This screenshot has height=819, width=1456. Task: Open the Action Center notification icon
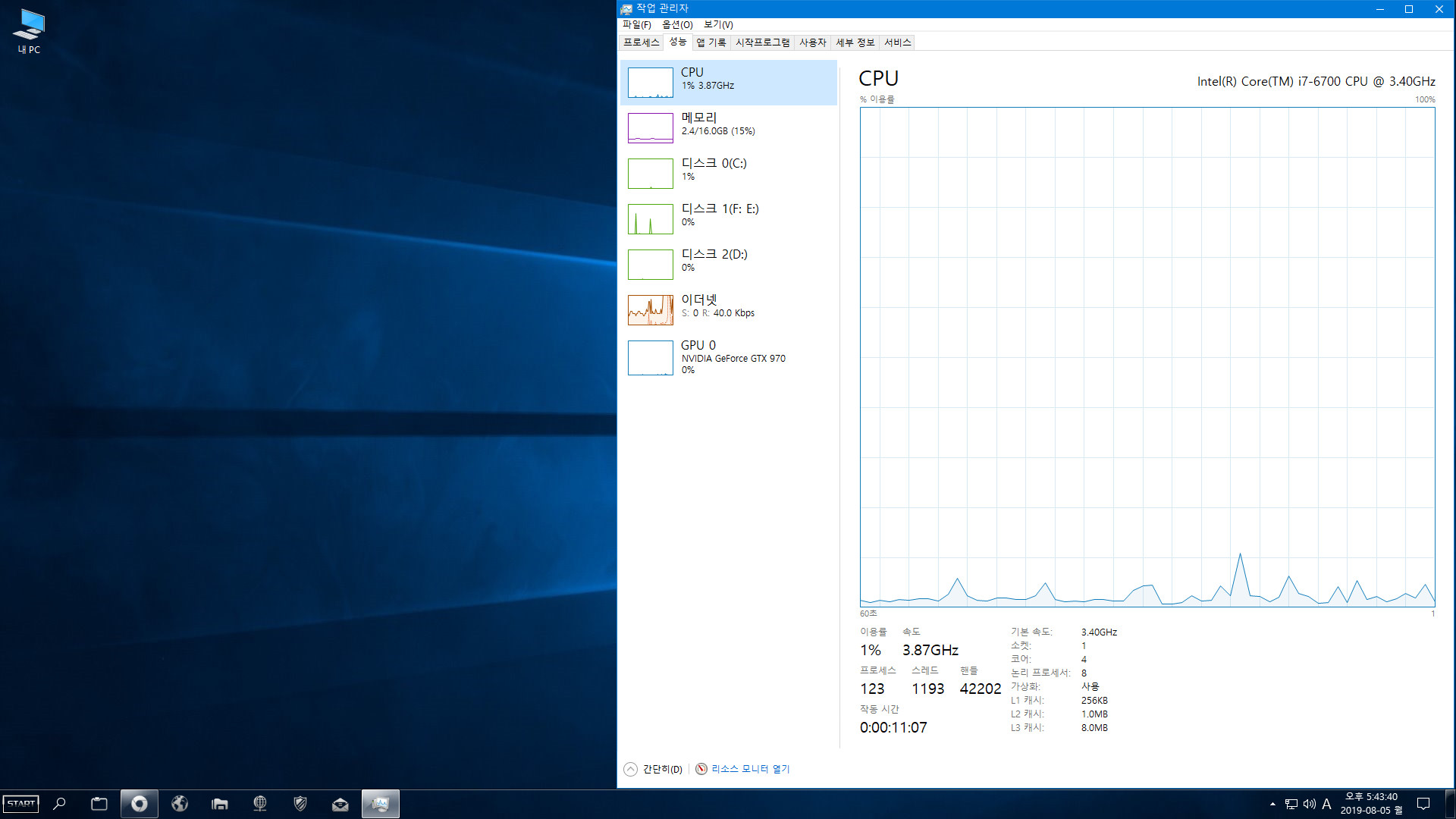tap(1423, 804)
